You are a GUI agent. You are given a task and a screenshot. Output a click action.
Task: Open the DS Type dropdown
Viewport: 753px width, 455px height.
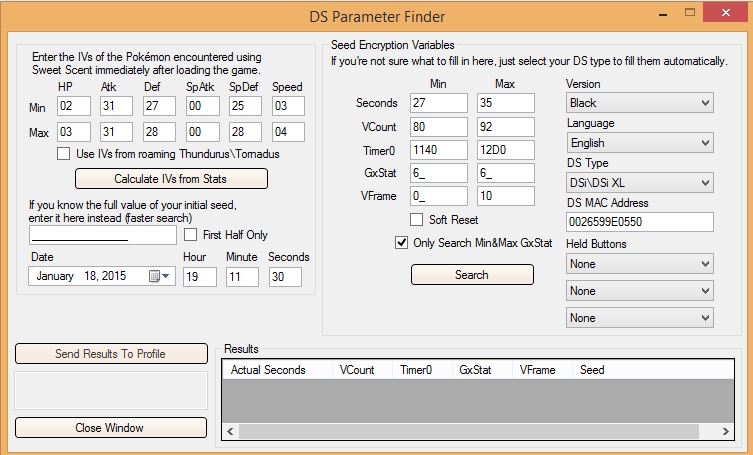(x=639, y=183)
